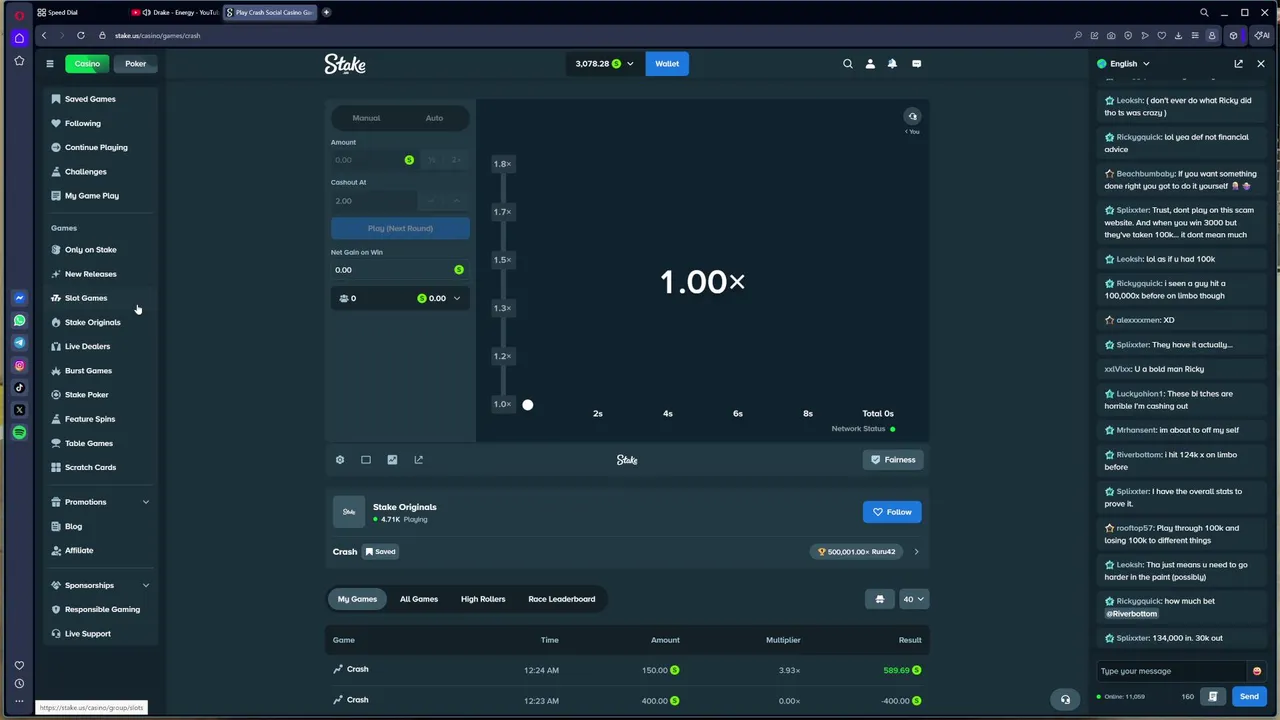
Task: Toggle chat bubble icon in header
Action: (x=917, y=63)
